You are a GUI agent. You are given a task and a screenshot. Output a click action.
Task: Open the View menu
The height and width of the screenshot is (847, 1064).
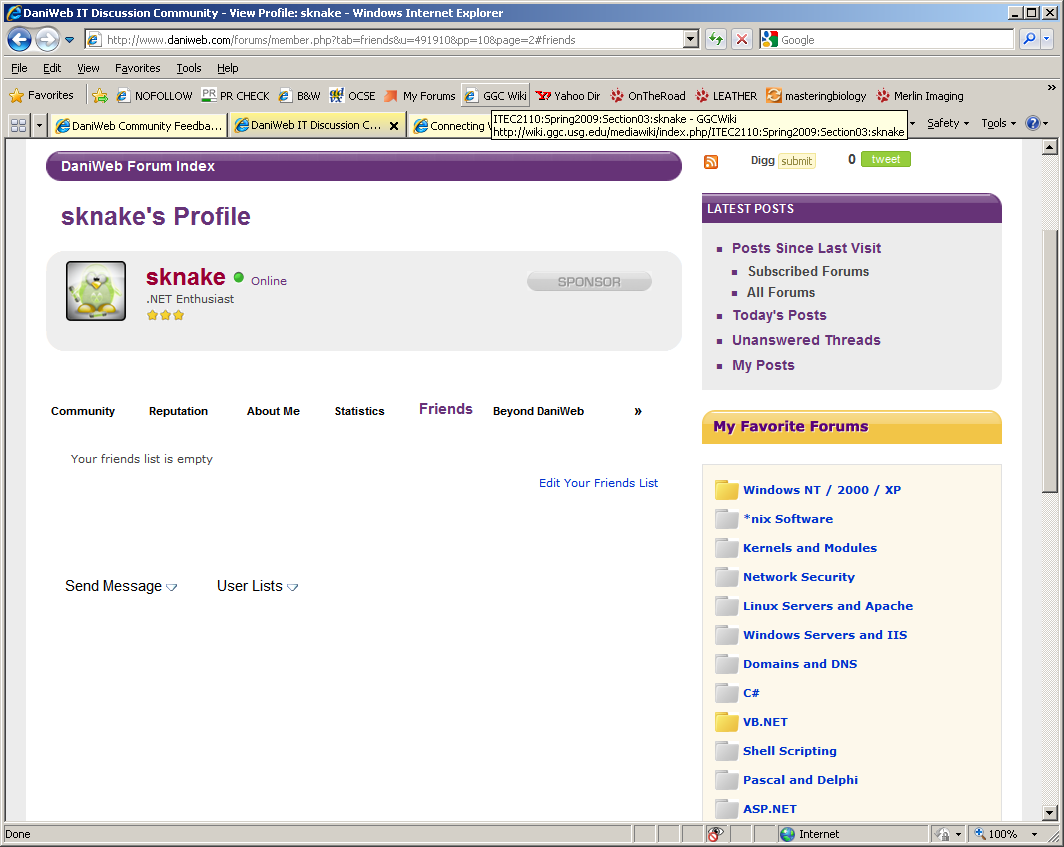88,68
